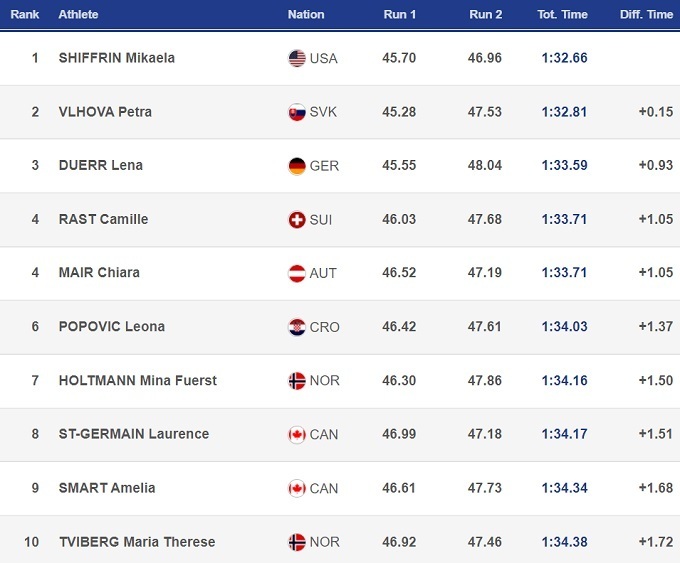
Task: Click the Norway flag in HOLTMANN's row
Action: coord(296,381)
